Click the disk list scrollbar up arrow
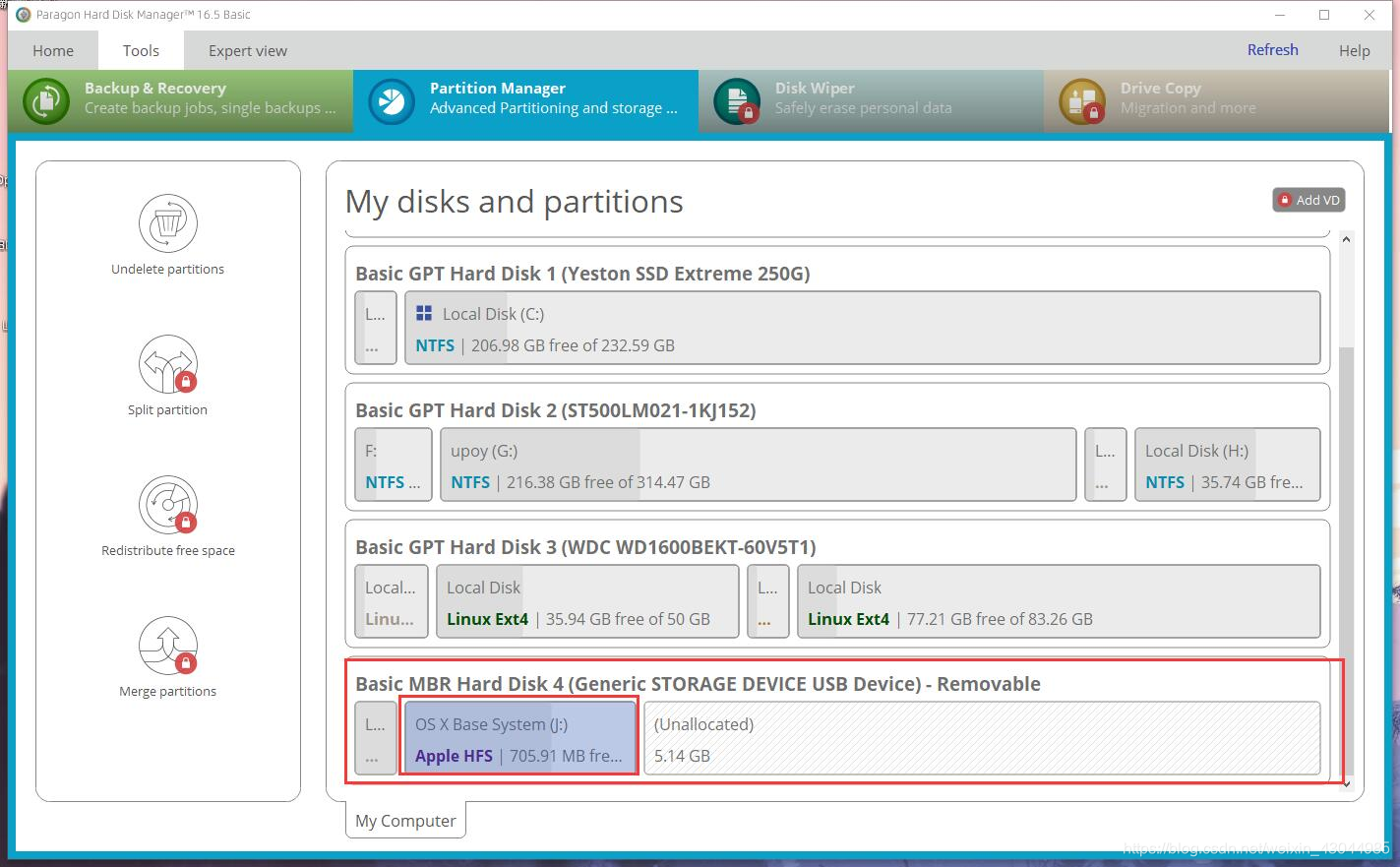The width and height of the screenshot is (1400, 867). pyautogui.click(x=1346, y=239)
